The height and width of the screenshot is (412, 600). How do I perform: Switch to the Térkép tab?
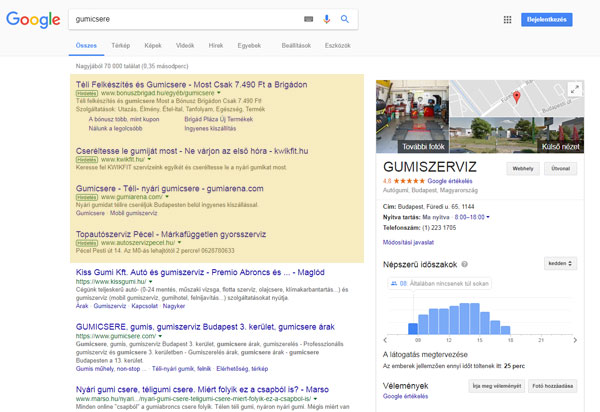coord(121,46)
